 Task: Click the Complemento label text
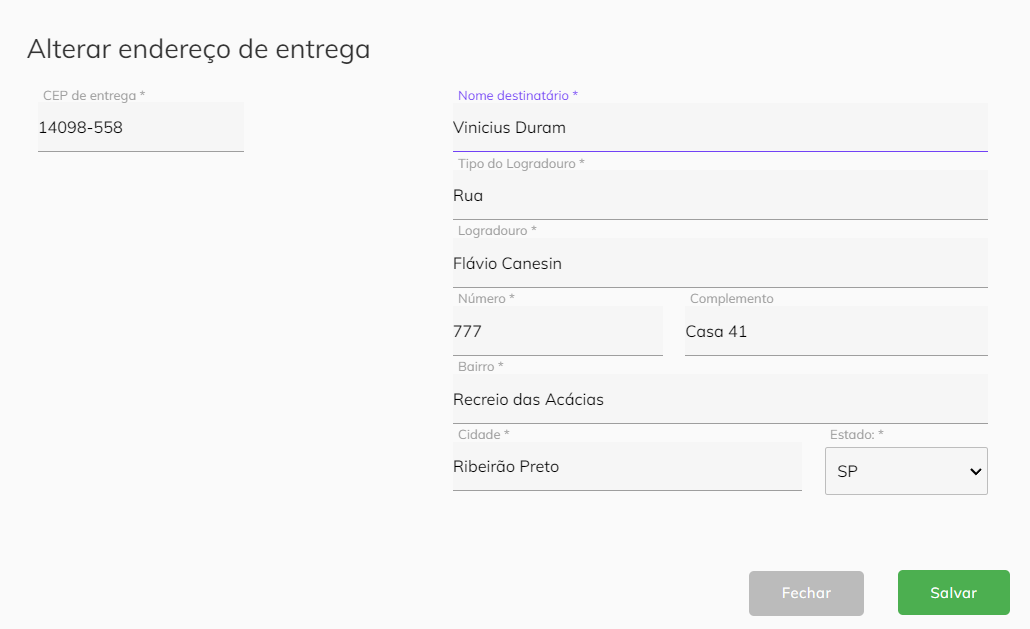pyautogui.click(x=731, y=299)
